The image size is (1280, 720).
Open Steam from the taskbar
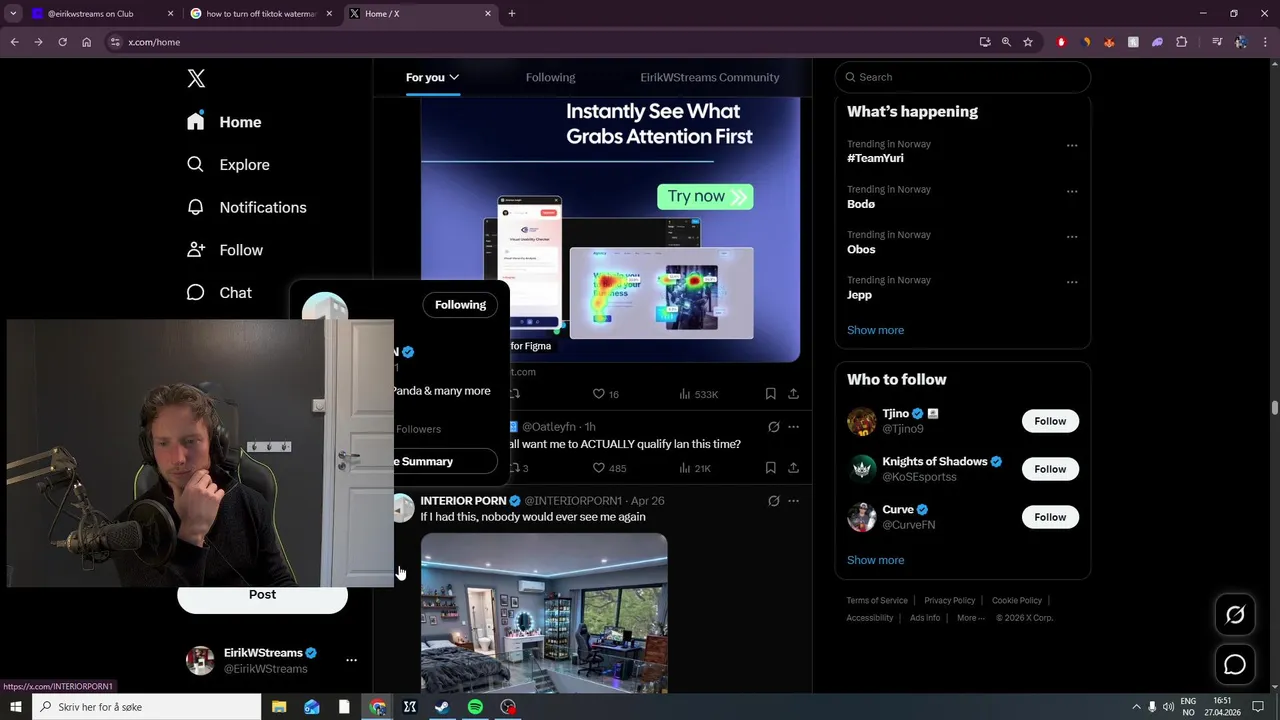442,707
